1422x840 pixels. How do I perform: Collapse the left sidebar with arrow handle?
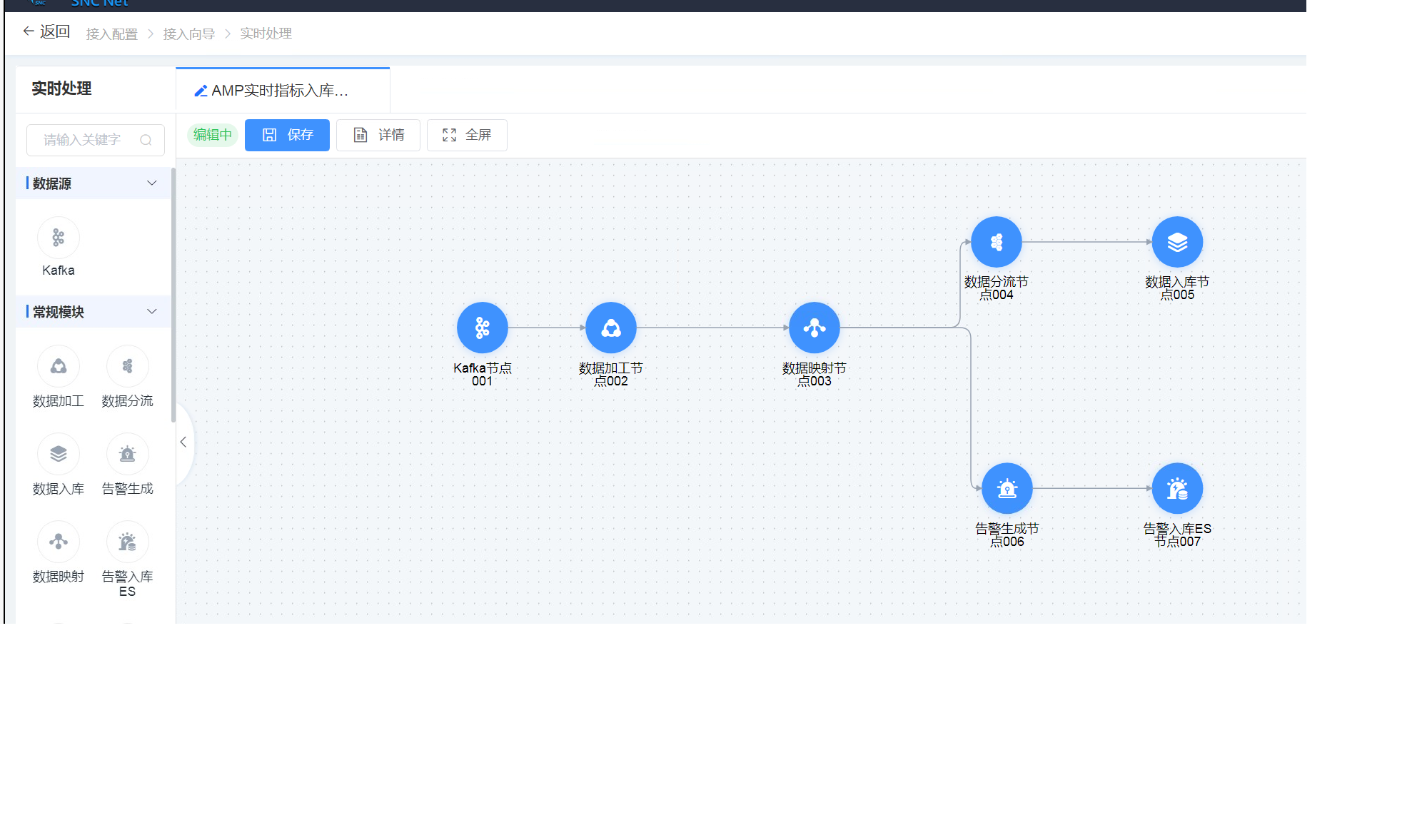pyautogui.click(x=183, y=442)
